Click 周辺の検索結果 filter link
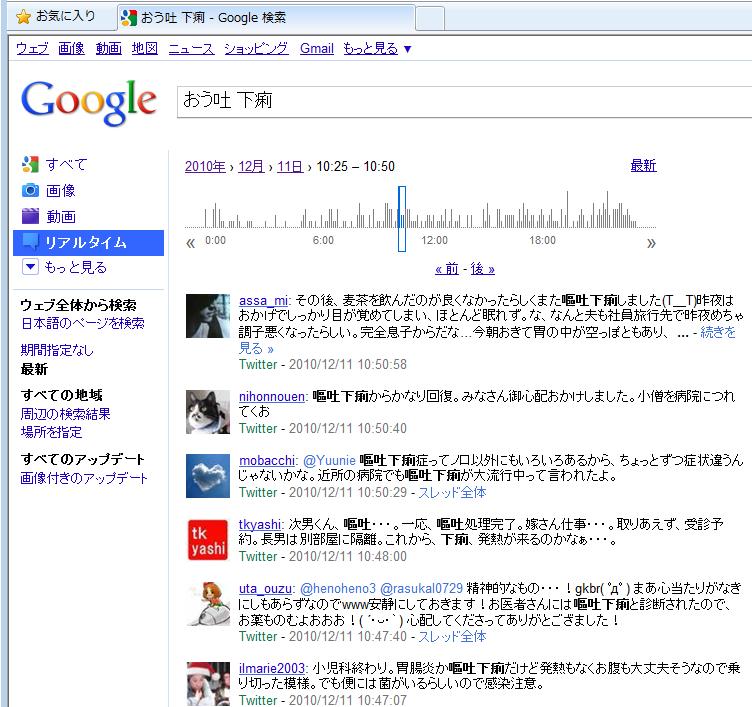752x707 pixels. tap(65, 414)
